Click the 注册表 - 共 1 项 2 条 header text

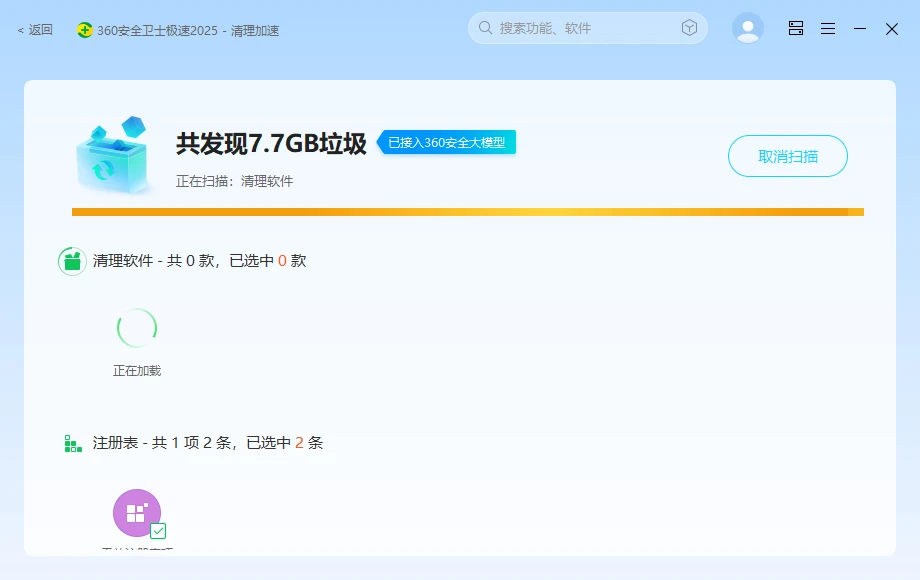tap(208, 443)
